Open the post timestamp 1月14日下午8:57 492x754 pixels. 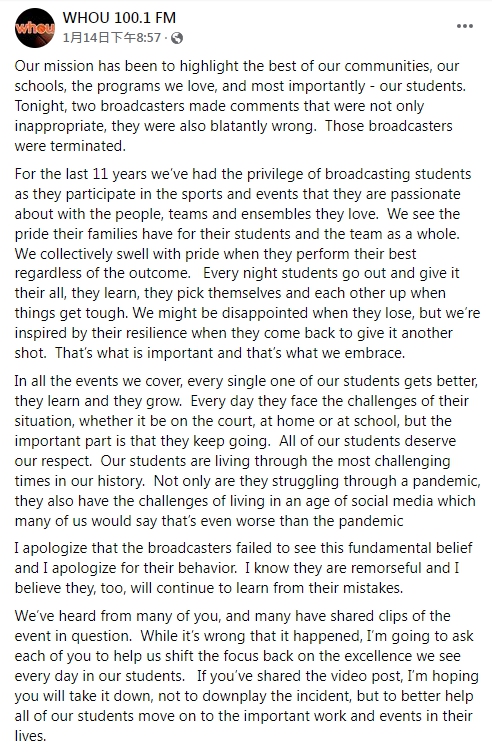click(112, 38)
